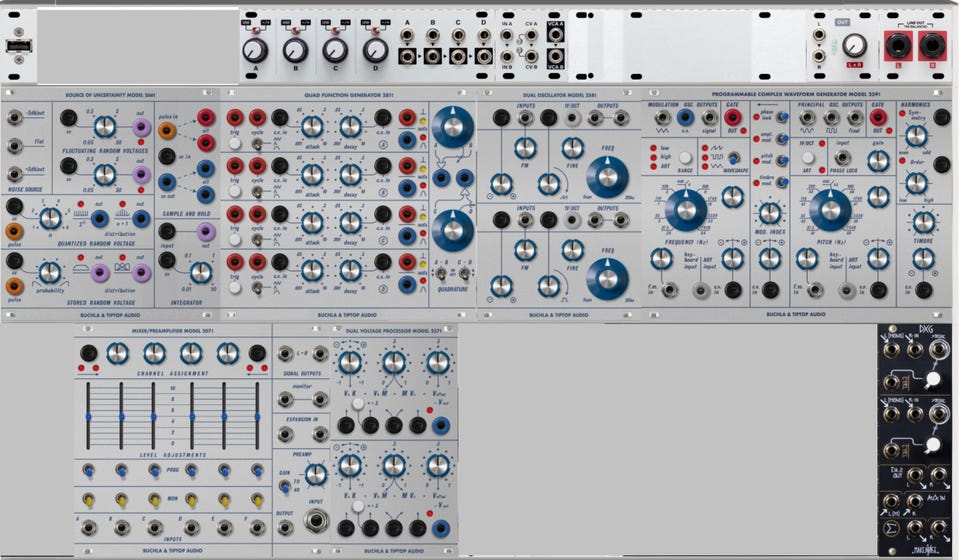Flip the phase lock toggle switch
Image resolution: width=960 pixels, height=560 pixels.
[x=781, y=116]
